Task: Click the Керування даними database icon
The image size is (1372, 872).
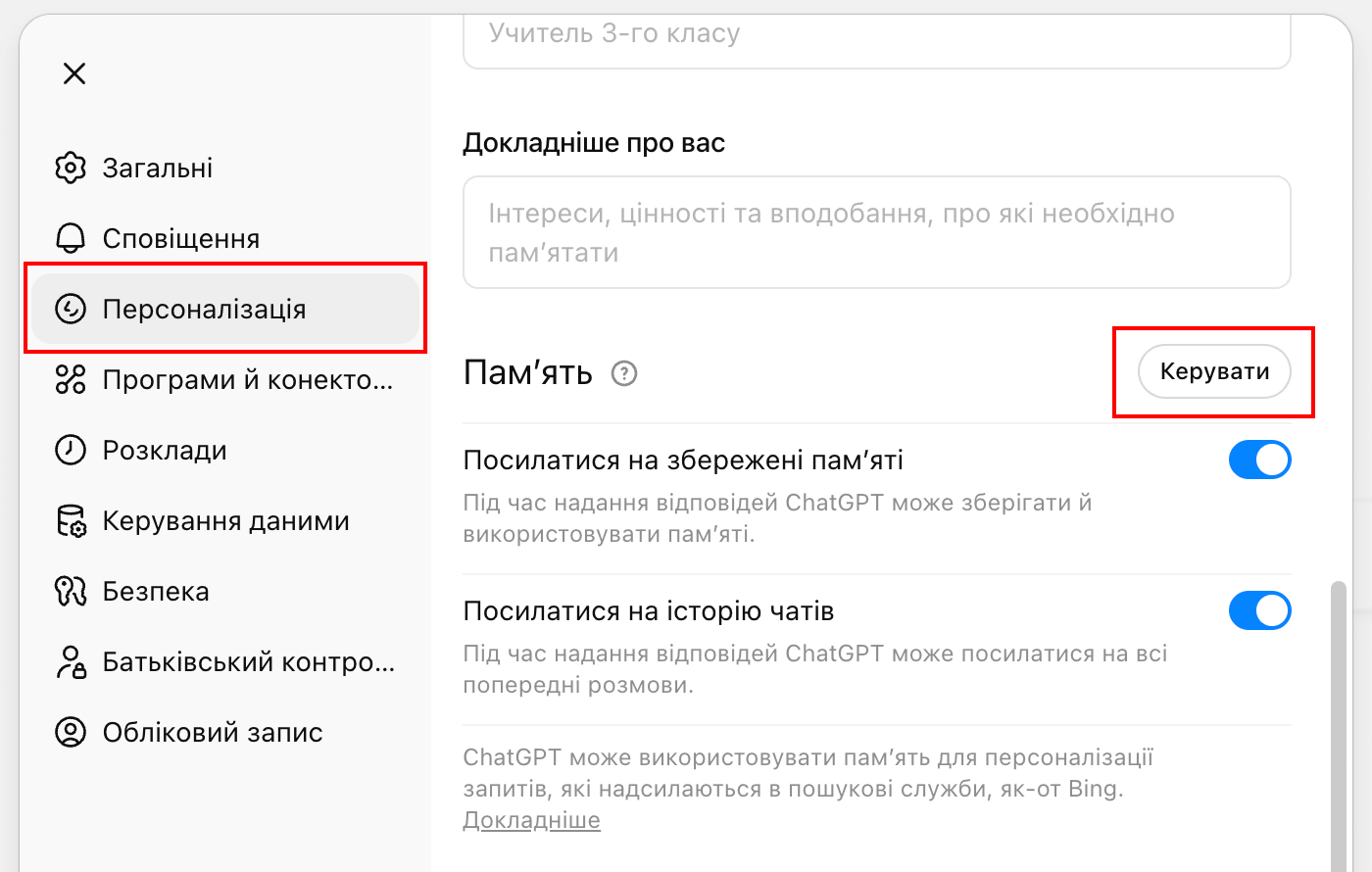Action: (x=71, y=521)
